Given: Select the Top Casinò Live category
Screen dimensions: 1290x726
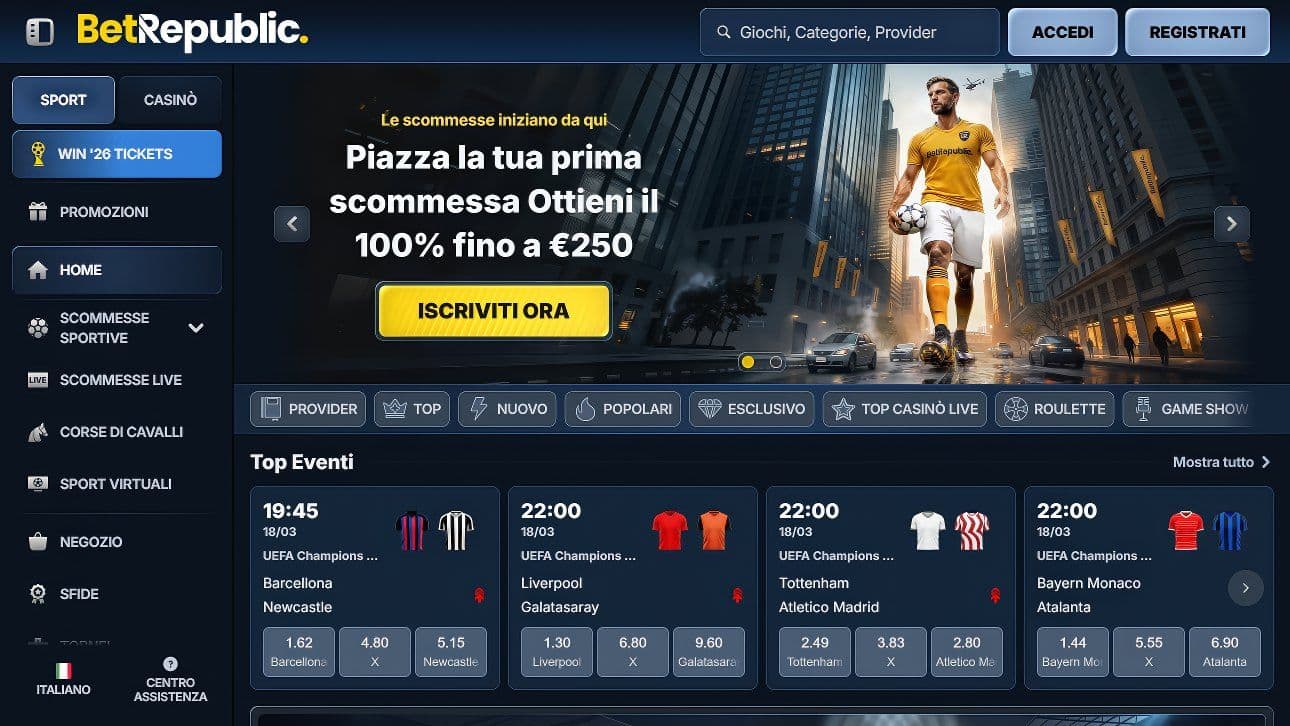Looking at the screenshot, I should pos(905,409).
